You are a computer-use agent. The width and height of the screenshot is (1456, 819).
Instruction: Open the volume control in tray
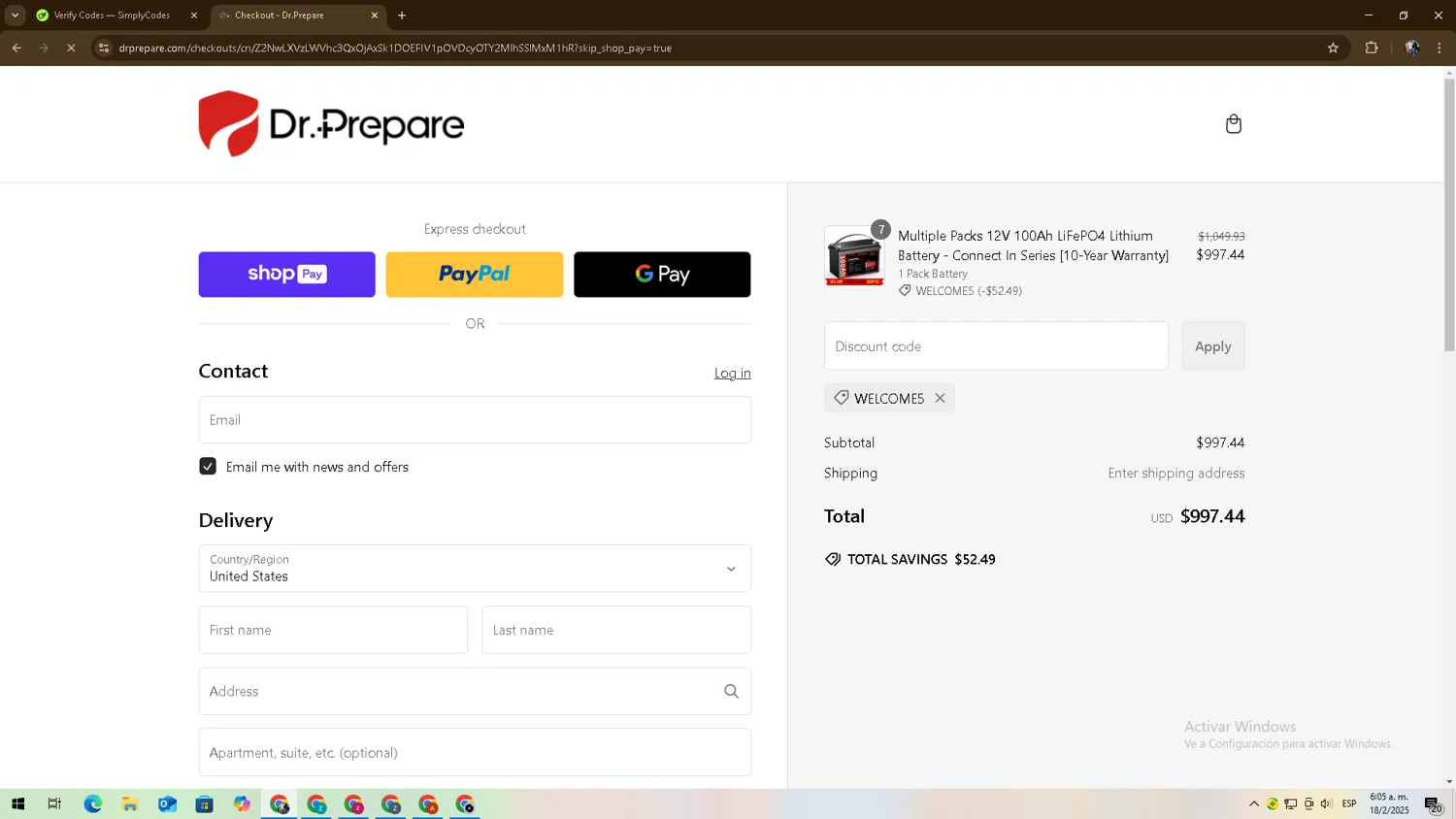[1327, 804]
